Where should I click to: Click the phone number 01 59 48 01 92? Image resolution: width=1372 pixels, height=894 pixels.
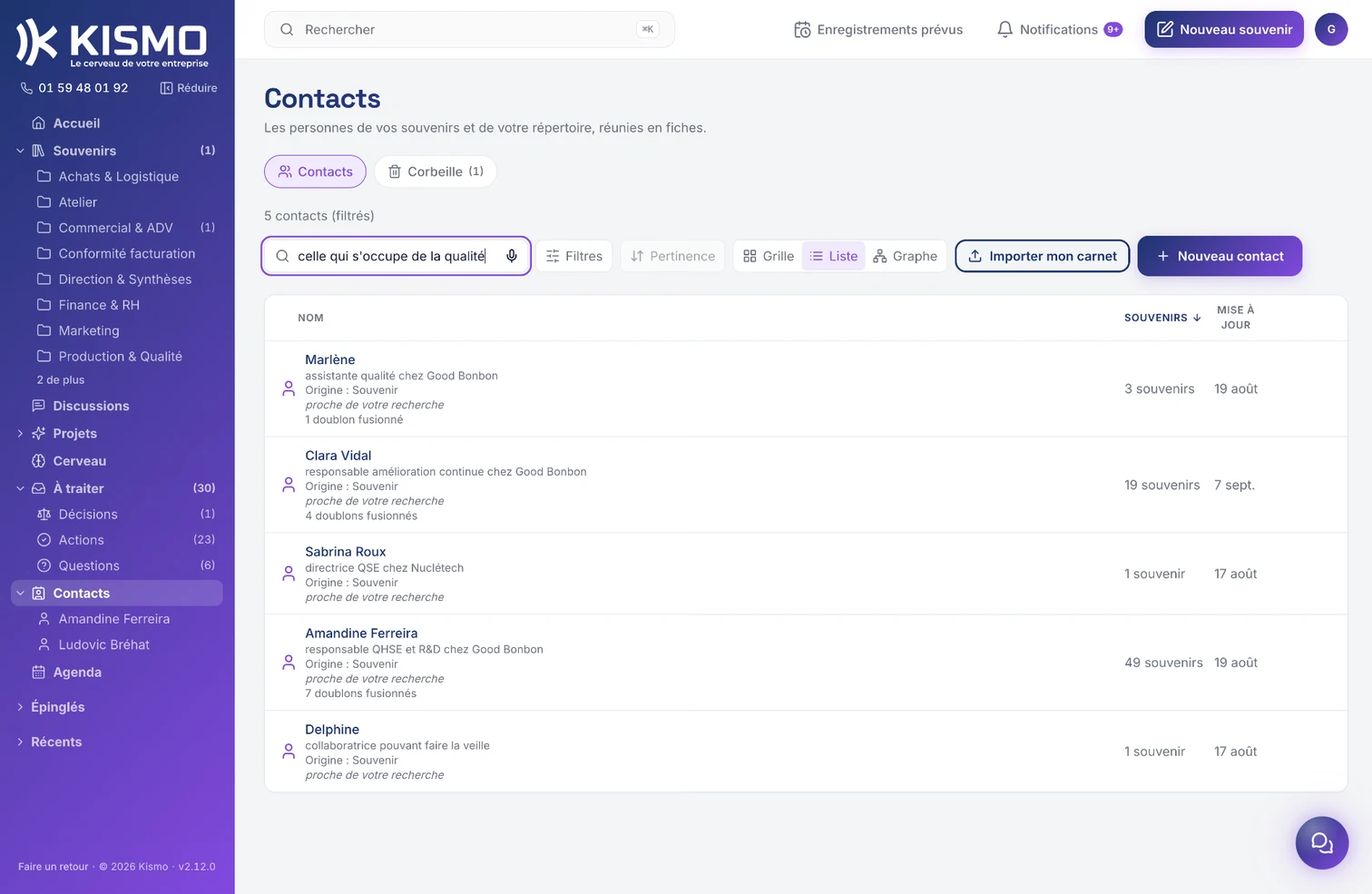[x=74, y=88]
